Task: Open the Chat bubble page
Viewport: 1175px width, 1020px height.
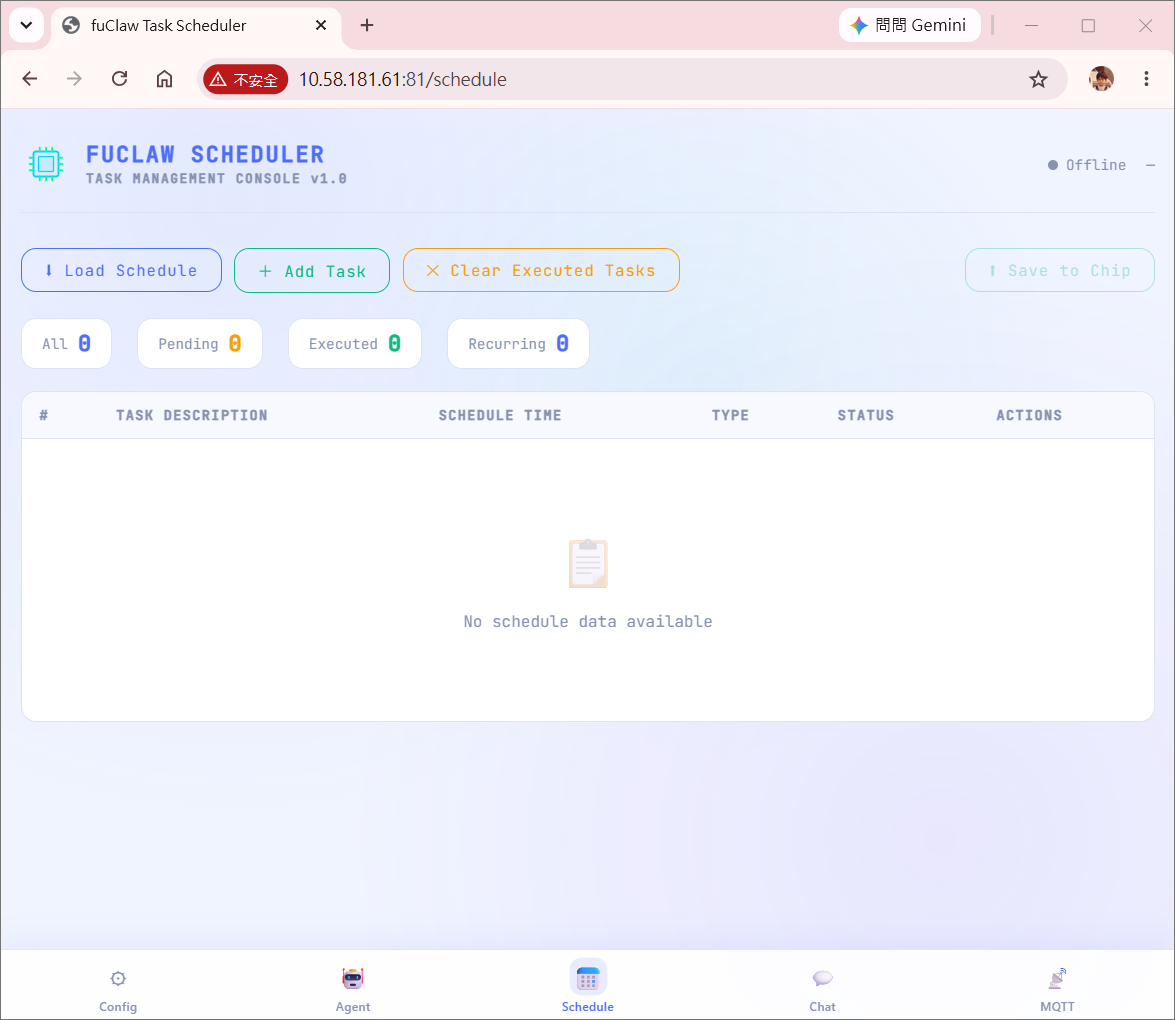Action: point(822,989)
